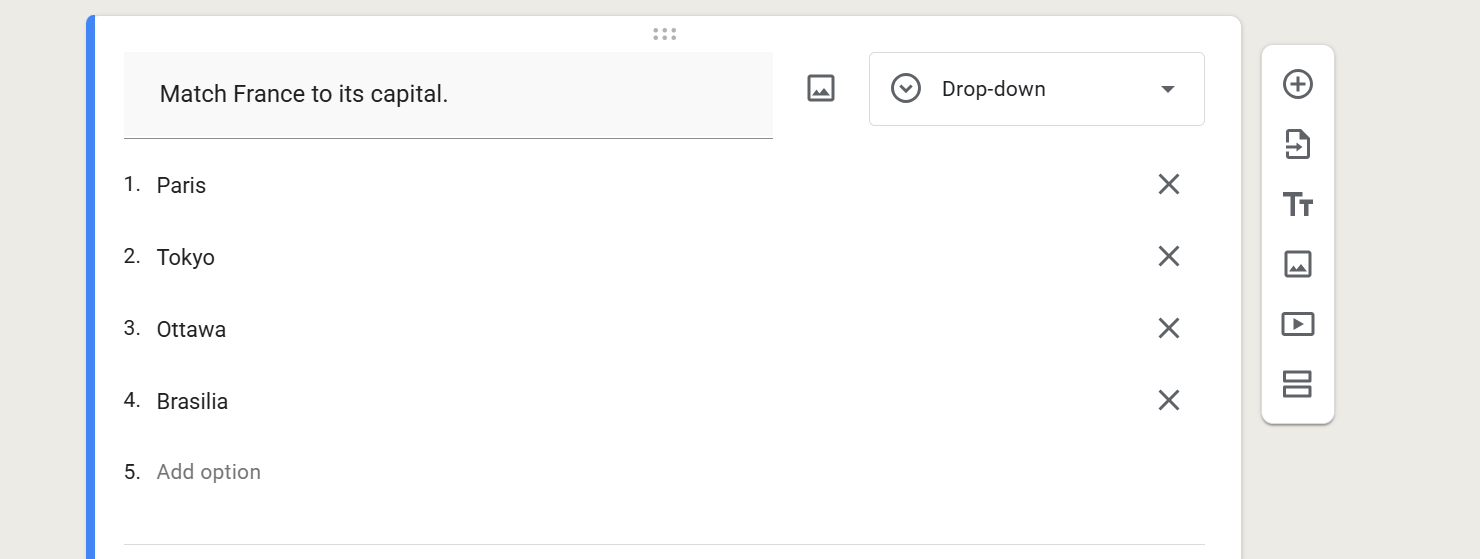Delete the Brasilia option

click(x=1168, y=400)
